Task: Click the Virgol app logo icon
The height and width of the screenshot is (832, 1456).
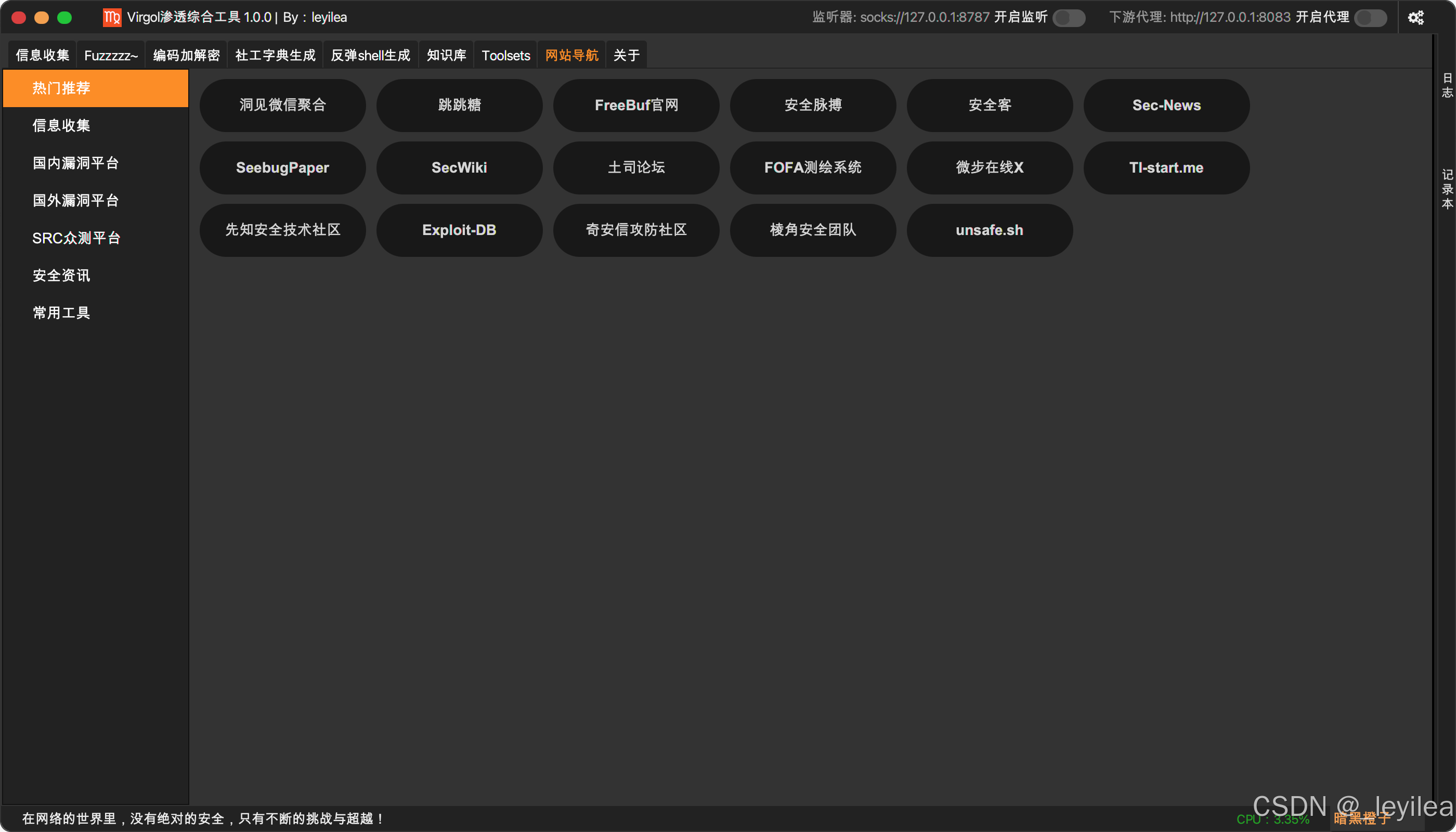Action: (x=112, y=18)
